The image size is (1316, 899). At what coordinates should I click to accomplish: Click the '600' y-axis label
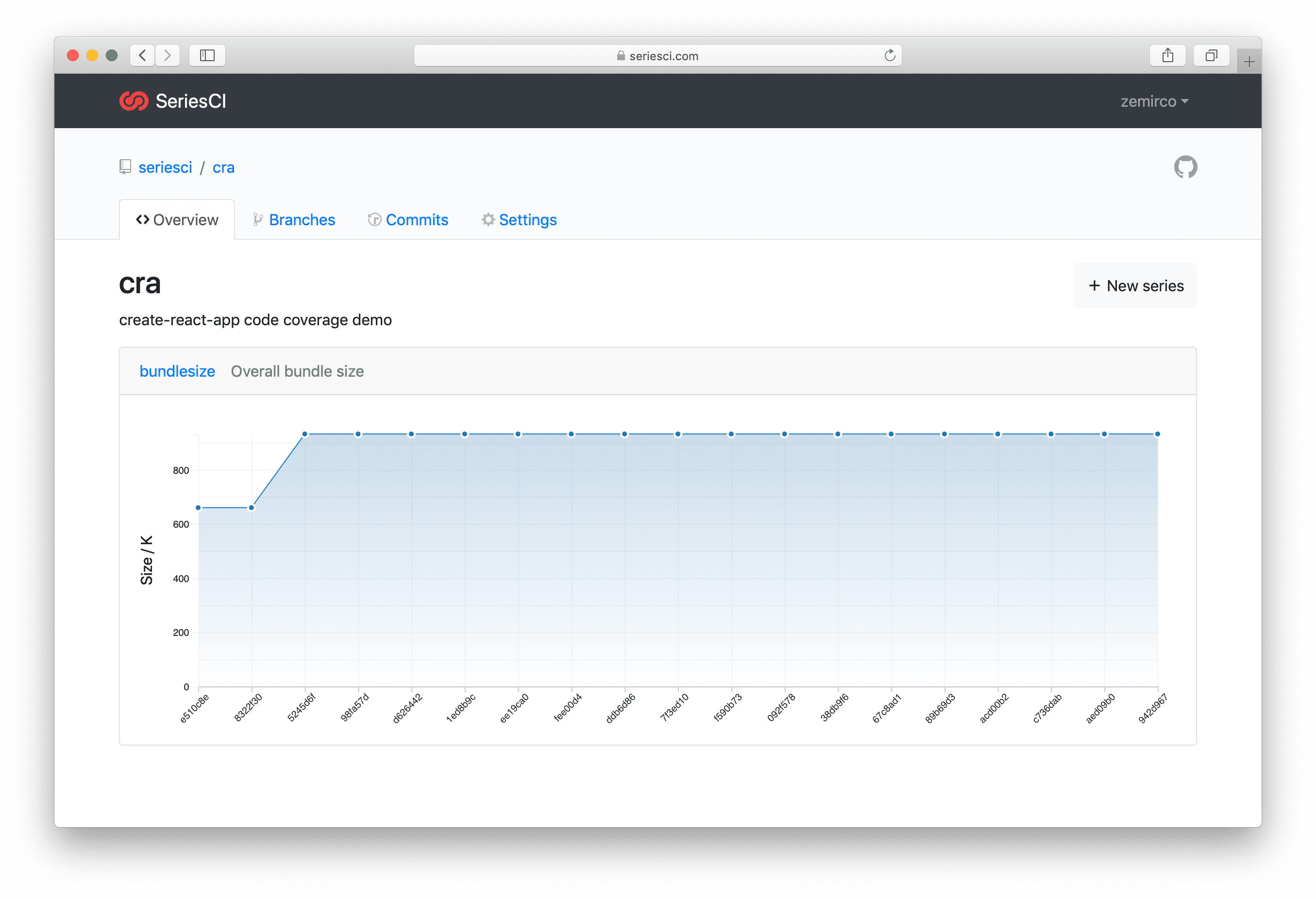(181, 525)
